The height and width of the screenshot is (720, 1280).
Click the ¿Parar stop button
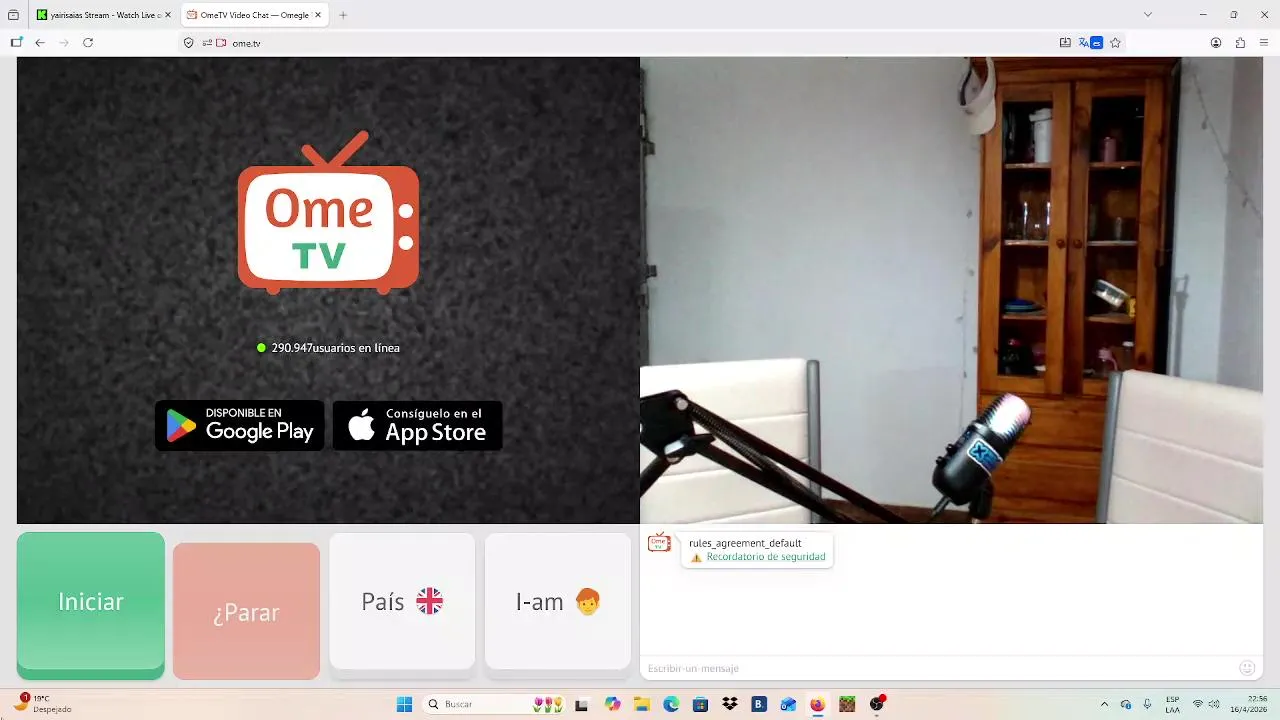click(x=246, y=611)
